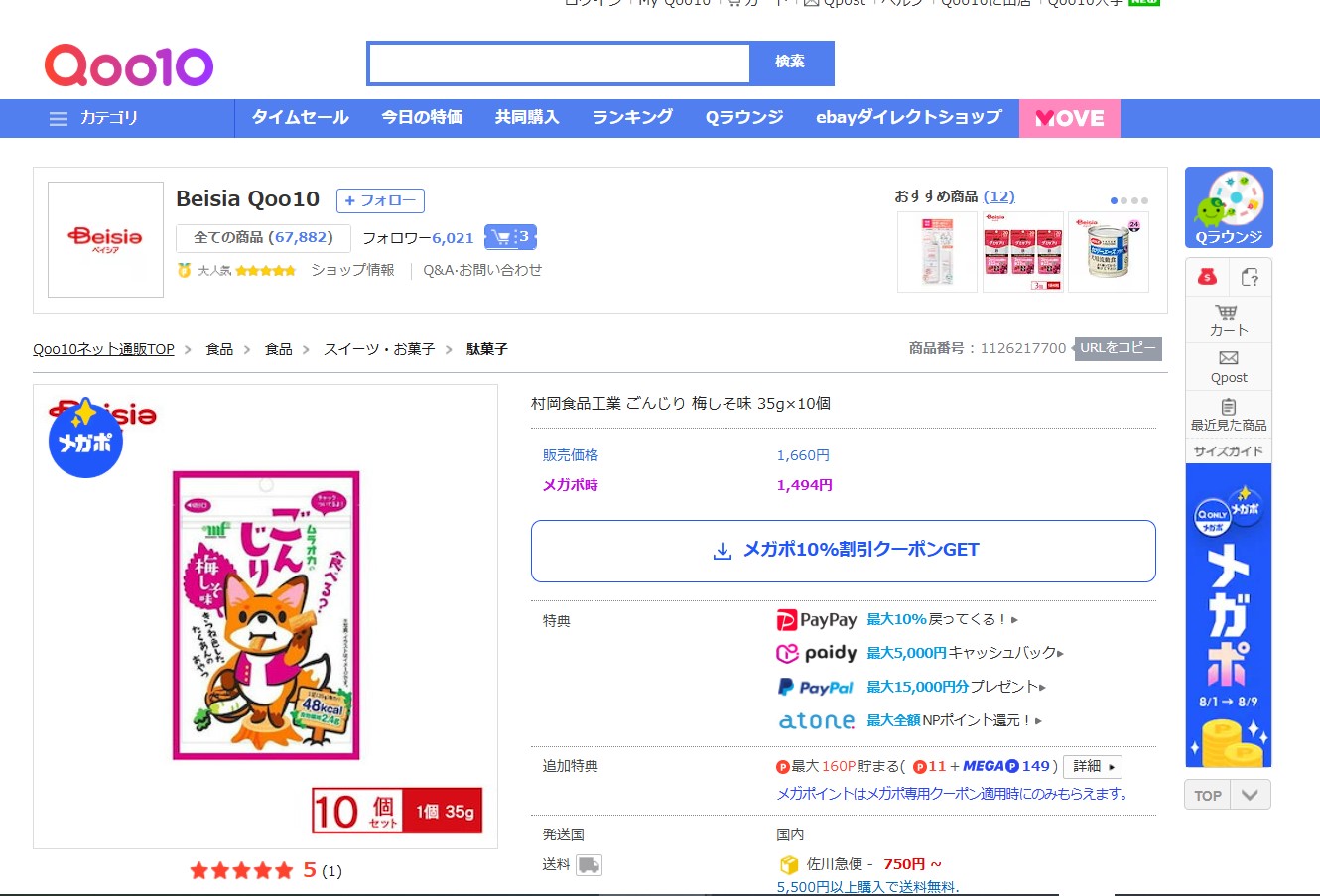
Task: Expand 詳細 points details button
Action: 1093,767
